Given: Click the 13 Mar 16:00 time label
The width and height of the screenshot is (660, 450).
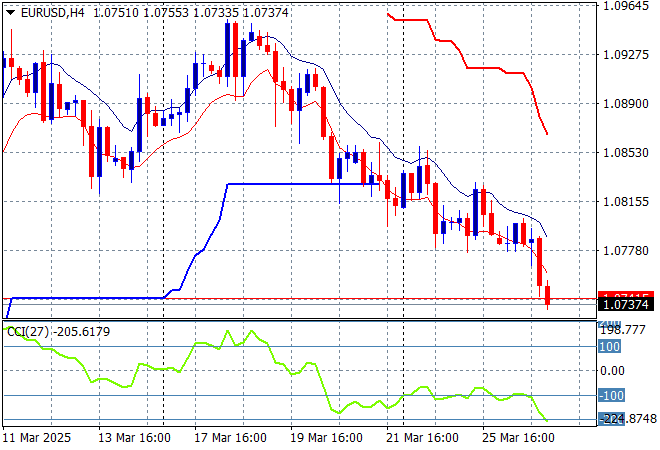Looking at the screenshot, I should pos(134,438).
